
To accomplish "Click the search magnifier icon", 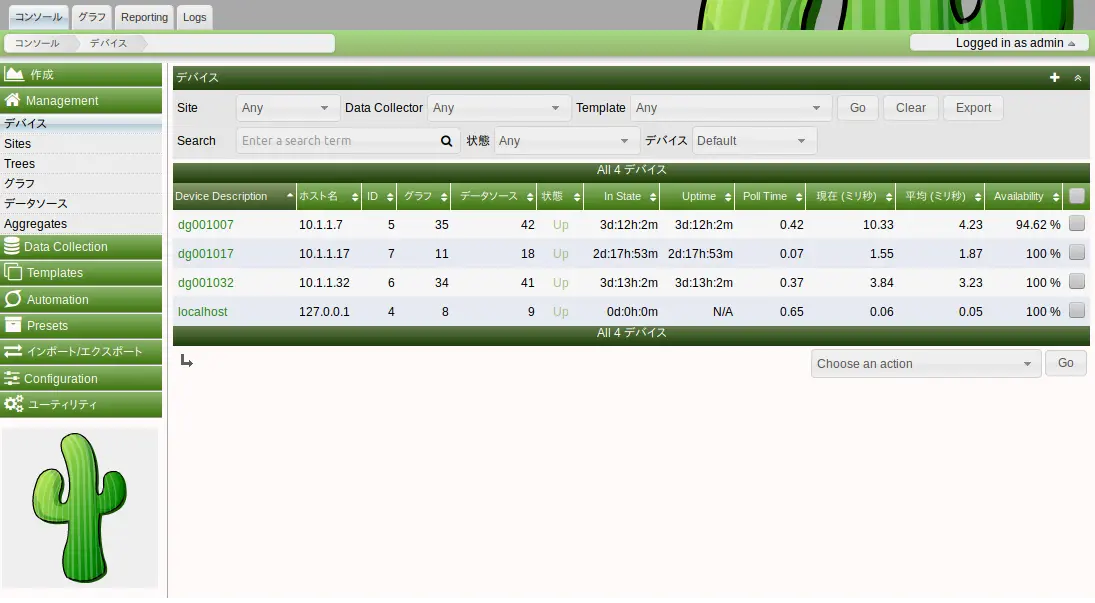I will pos(447,141).
